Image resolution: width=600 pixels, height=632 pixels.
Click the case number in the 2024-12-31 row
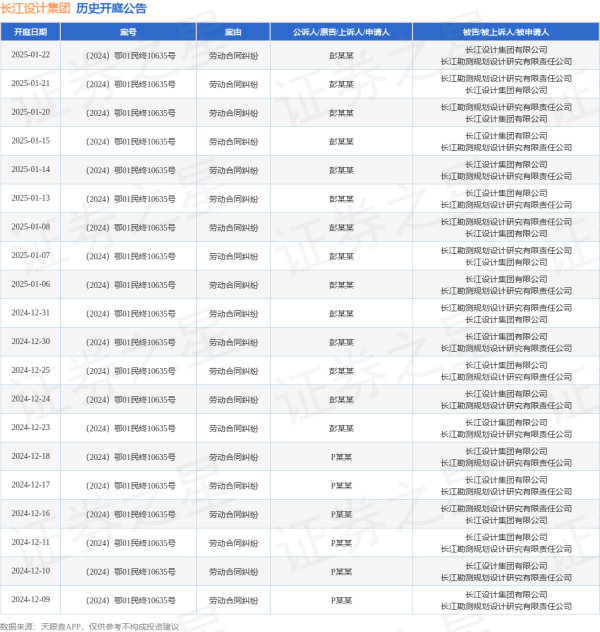(x=131, y=314)
